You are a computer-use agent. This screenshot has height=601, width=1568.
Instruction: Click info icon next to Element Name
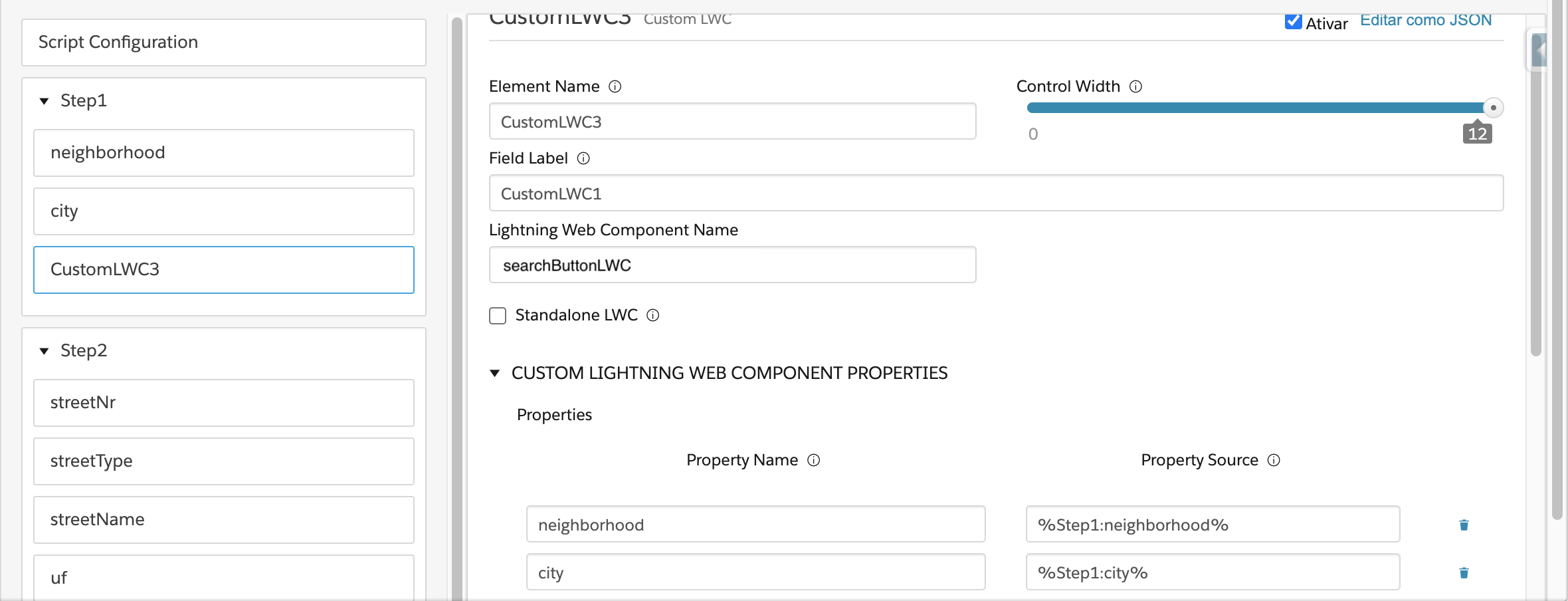[x=615, y=86]
